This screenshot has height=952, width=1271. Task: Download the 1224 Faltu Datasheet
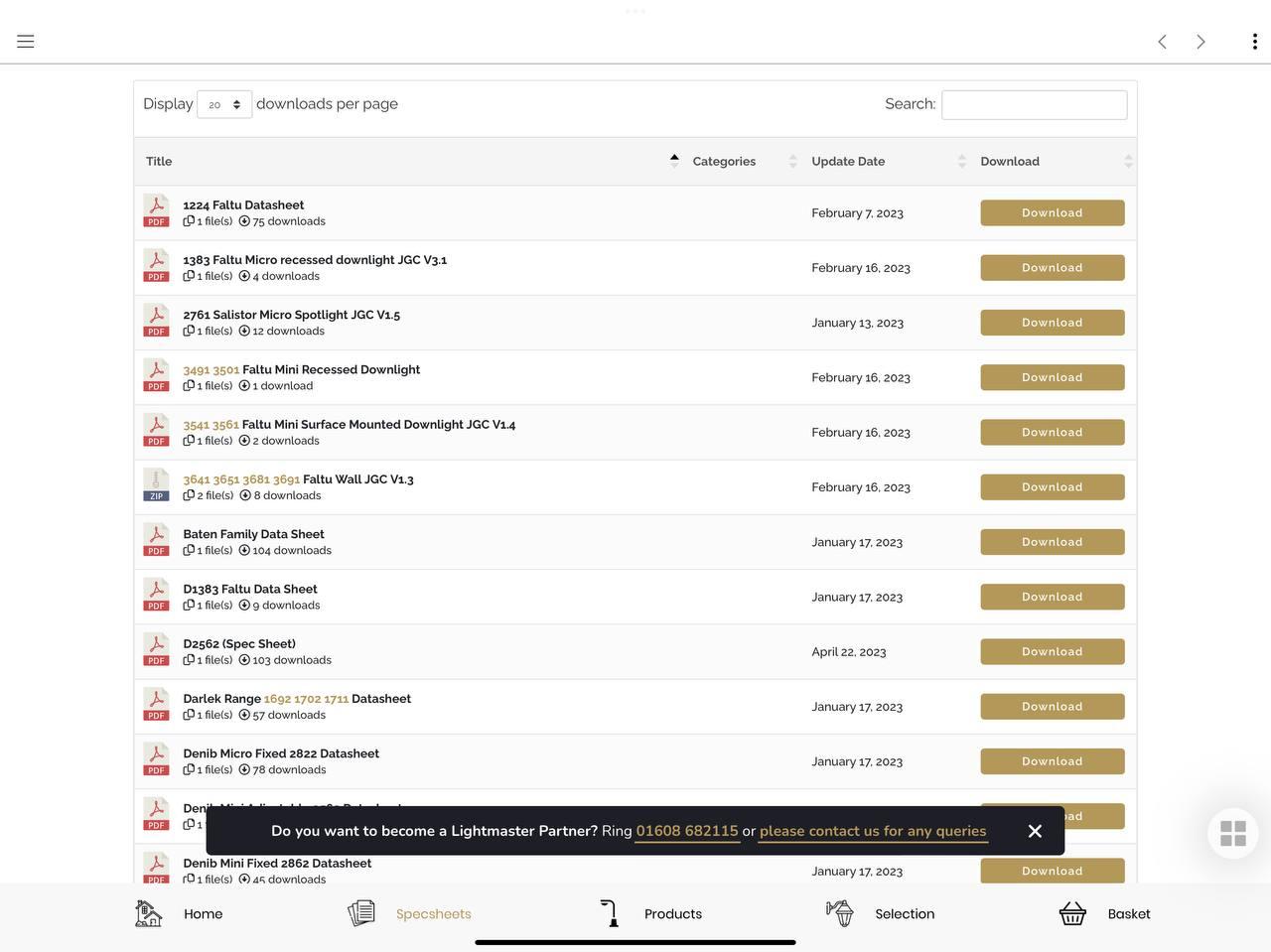click(1053, 212)
